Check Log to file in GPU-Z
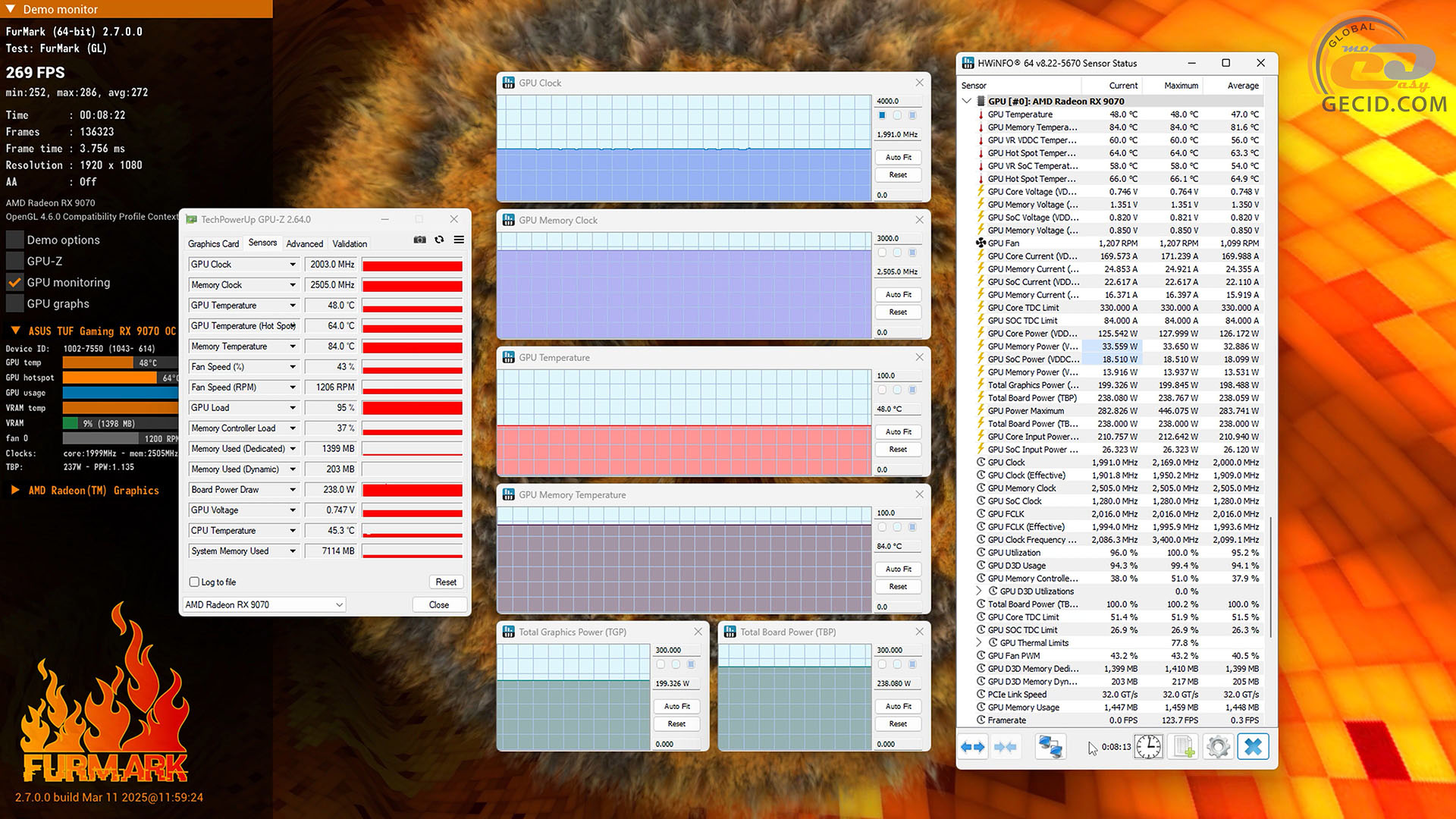The width and height of the screenshot is (1456, 819). [x=194, y=582]
